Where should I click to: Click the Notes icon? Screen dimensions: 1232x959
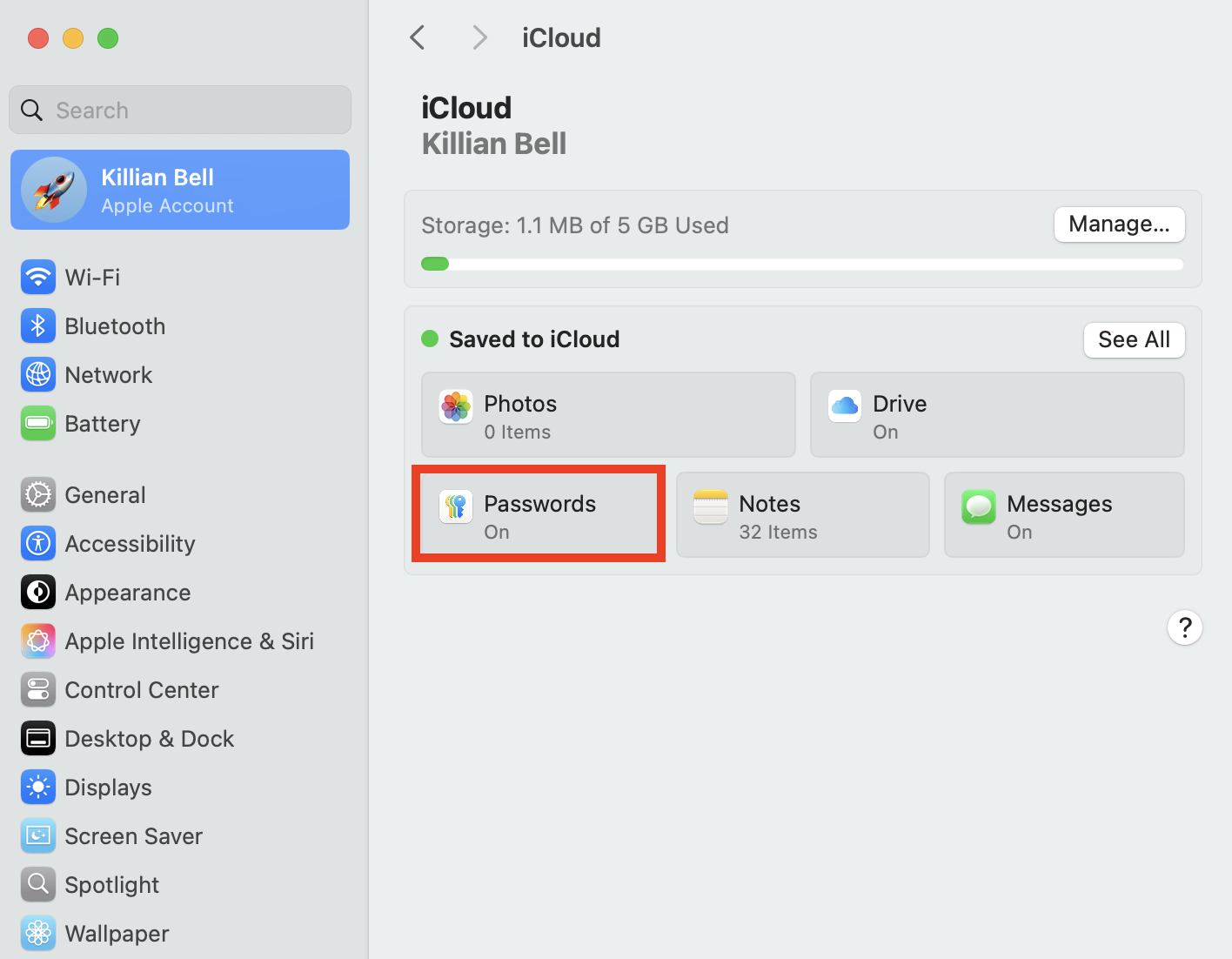click(710, 506)
